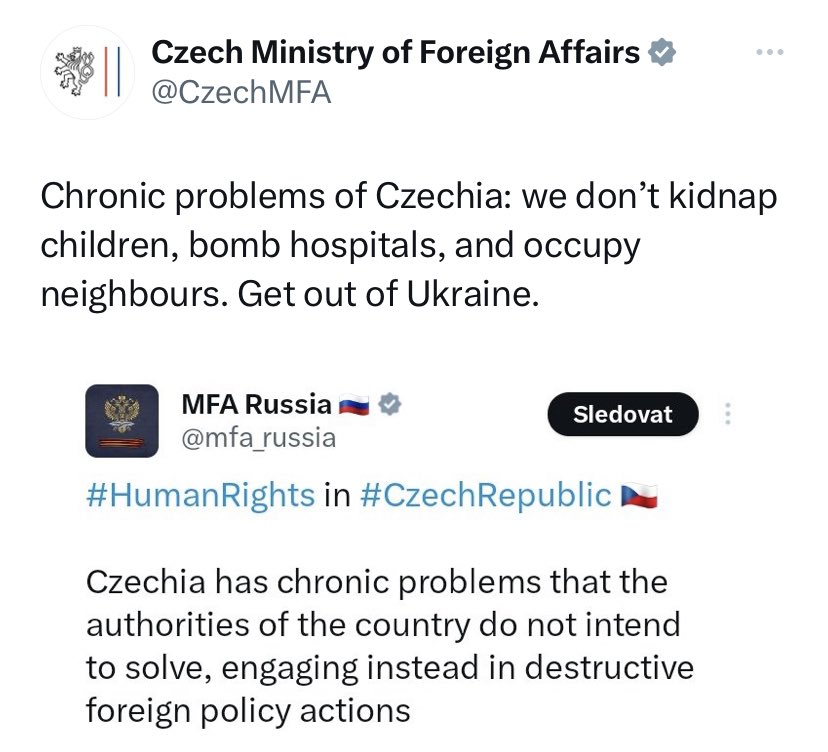Click the word 'in' between the hashtags
Screen dimensions: 828x752
[x=335, y=495]
